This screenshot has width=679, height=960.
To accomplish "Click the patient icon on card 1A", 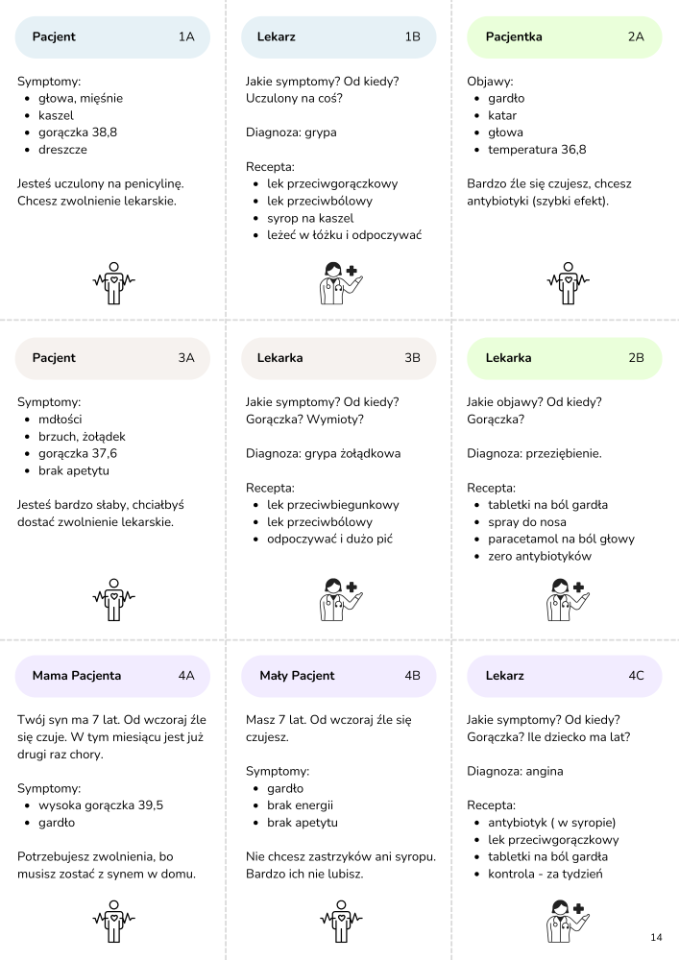I will (113, 283).
